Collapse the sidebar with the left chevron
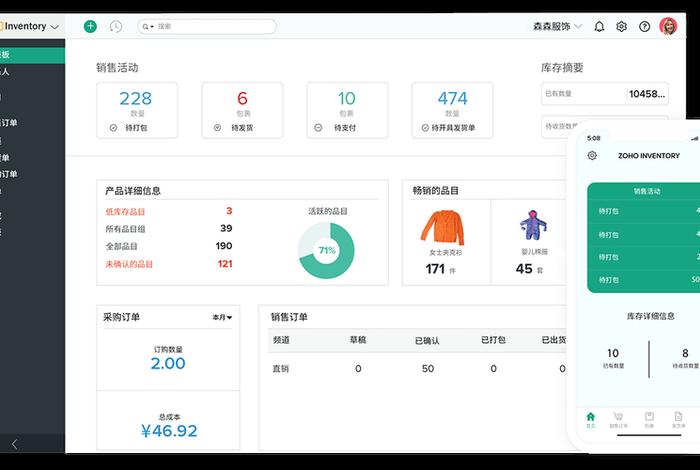700x470 pixels. click(x=15, y=444)
